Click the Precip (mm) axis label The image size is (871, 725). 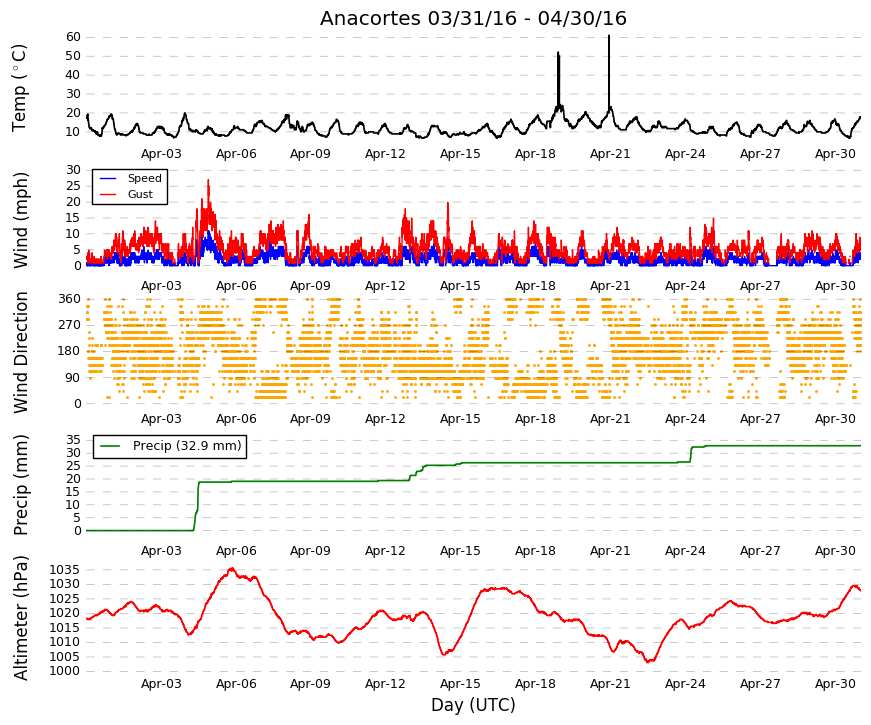[20, 485]
